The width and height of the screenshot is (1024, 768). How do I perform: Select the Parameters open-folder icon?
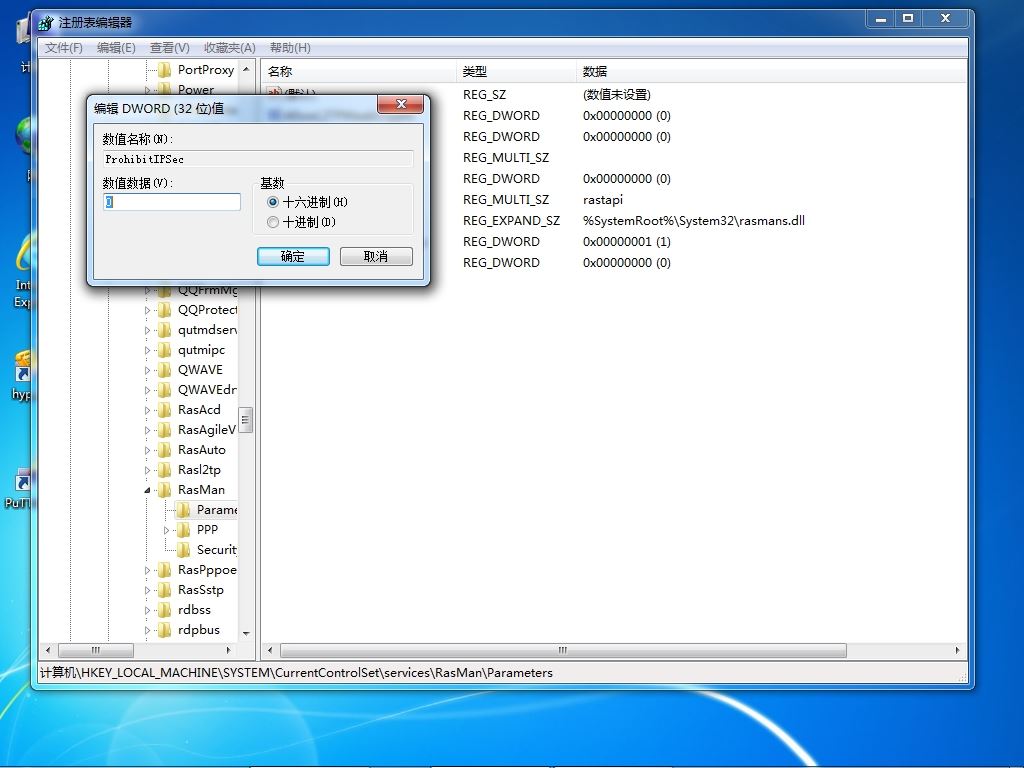pyautogui.click(x=184, y=510)
